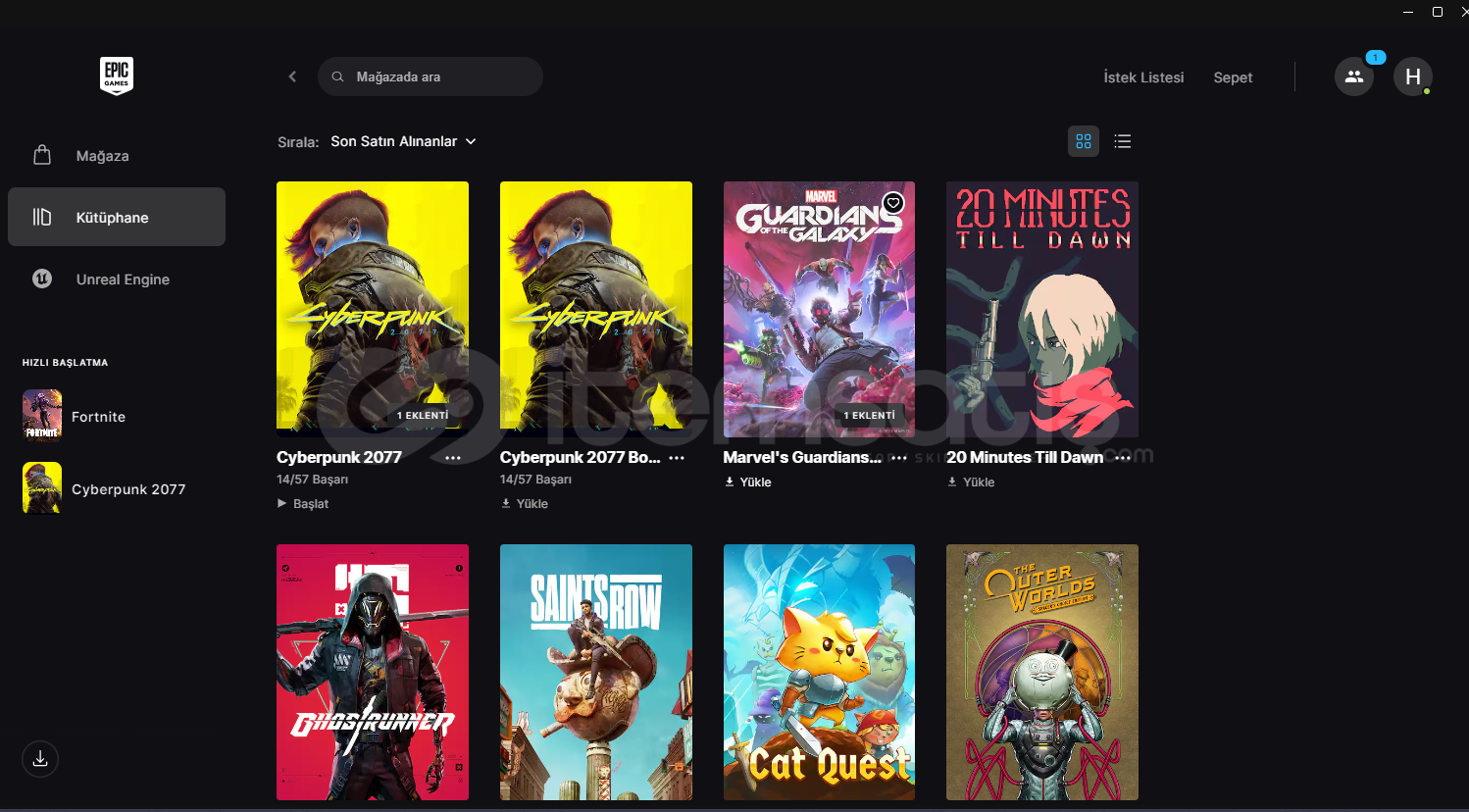Click Başlat to launch Cyberpunk 2077

coord(303,503)
